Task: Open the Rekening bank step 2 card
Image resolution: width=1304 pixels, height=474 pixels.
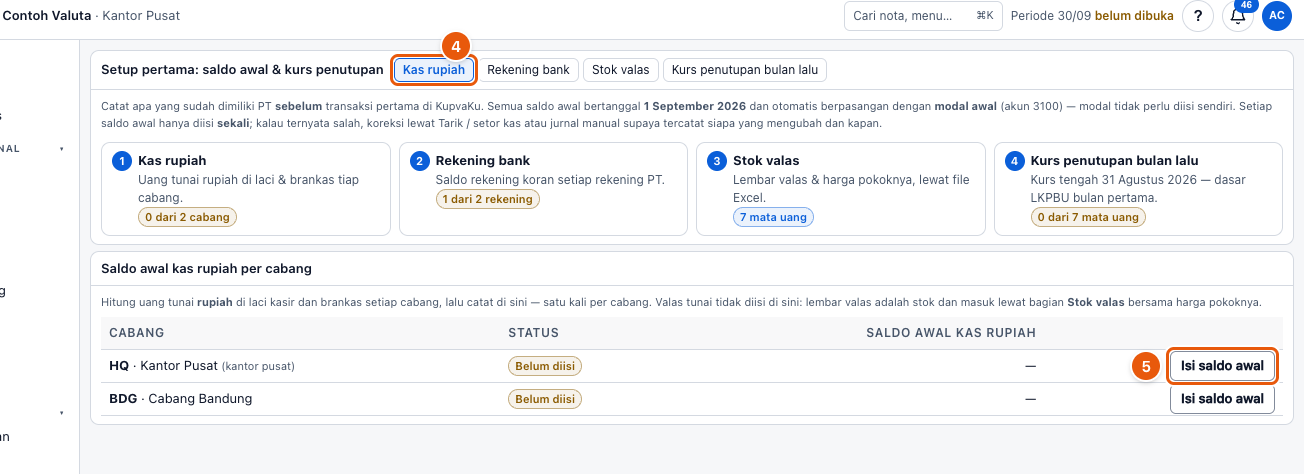Action: click(543, 189)
